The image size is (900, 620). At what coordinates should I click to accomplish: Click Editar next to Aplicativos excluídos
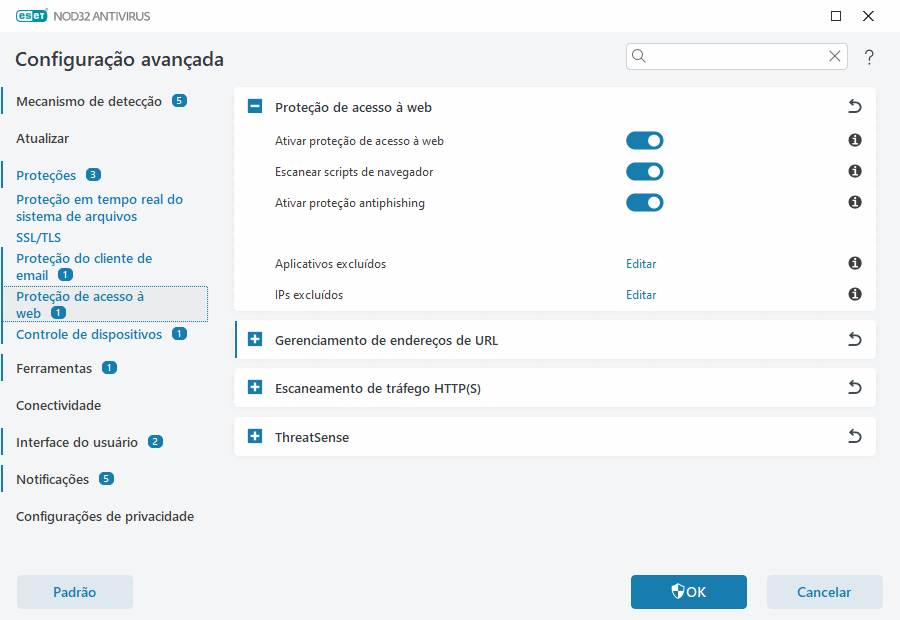[640, 263]
